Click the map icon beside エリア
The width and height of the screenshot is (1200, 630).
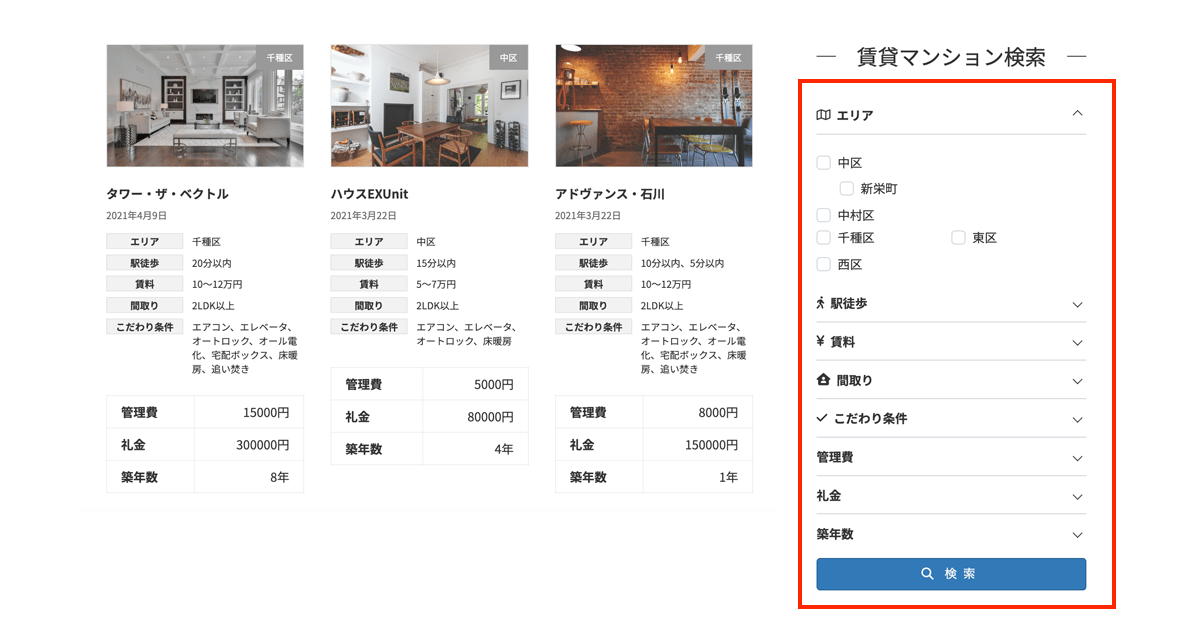(x=822, y=115)
